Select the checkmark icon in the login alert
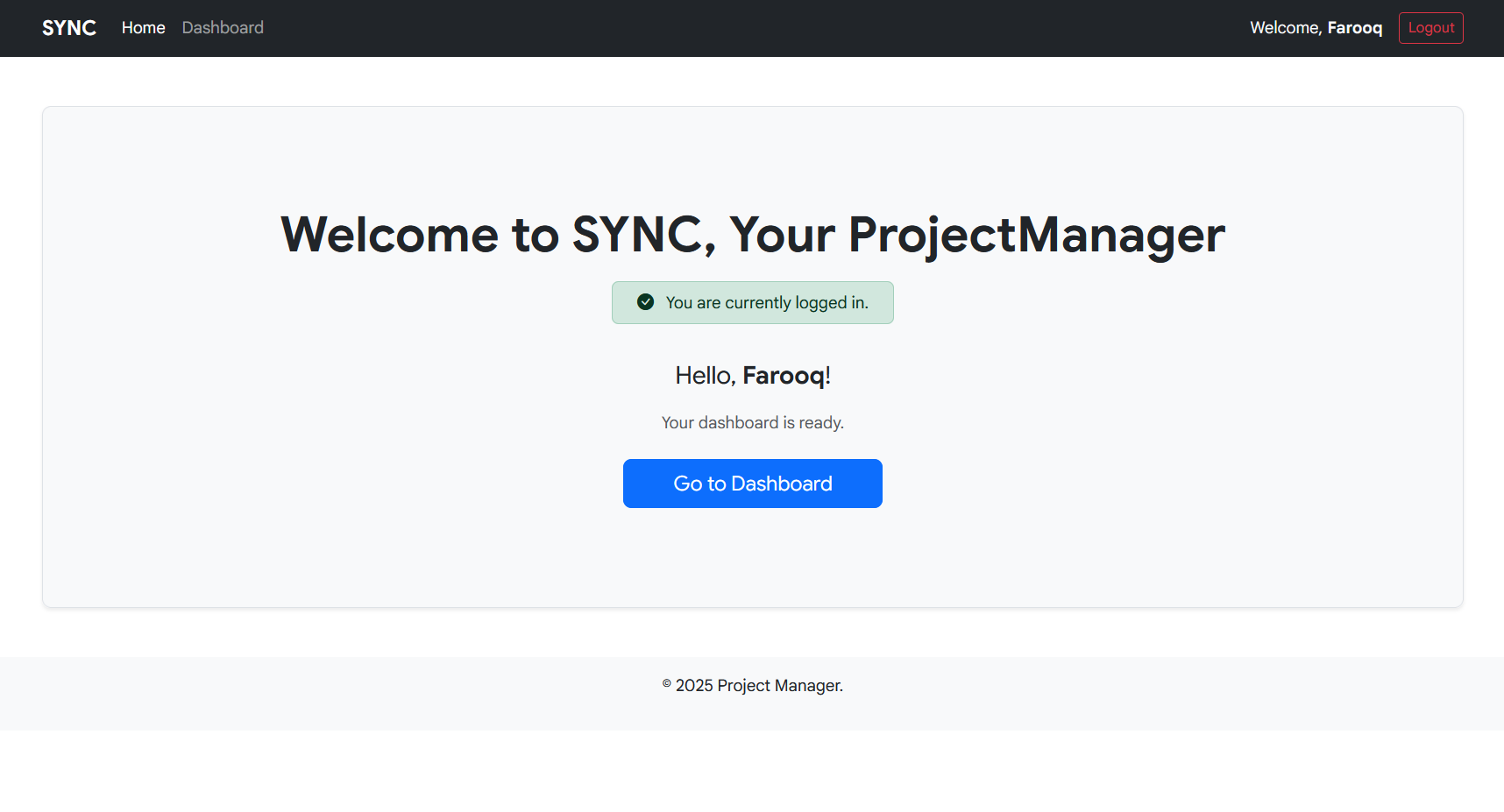 pos(645,301)
